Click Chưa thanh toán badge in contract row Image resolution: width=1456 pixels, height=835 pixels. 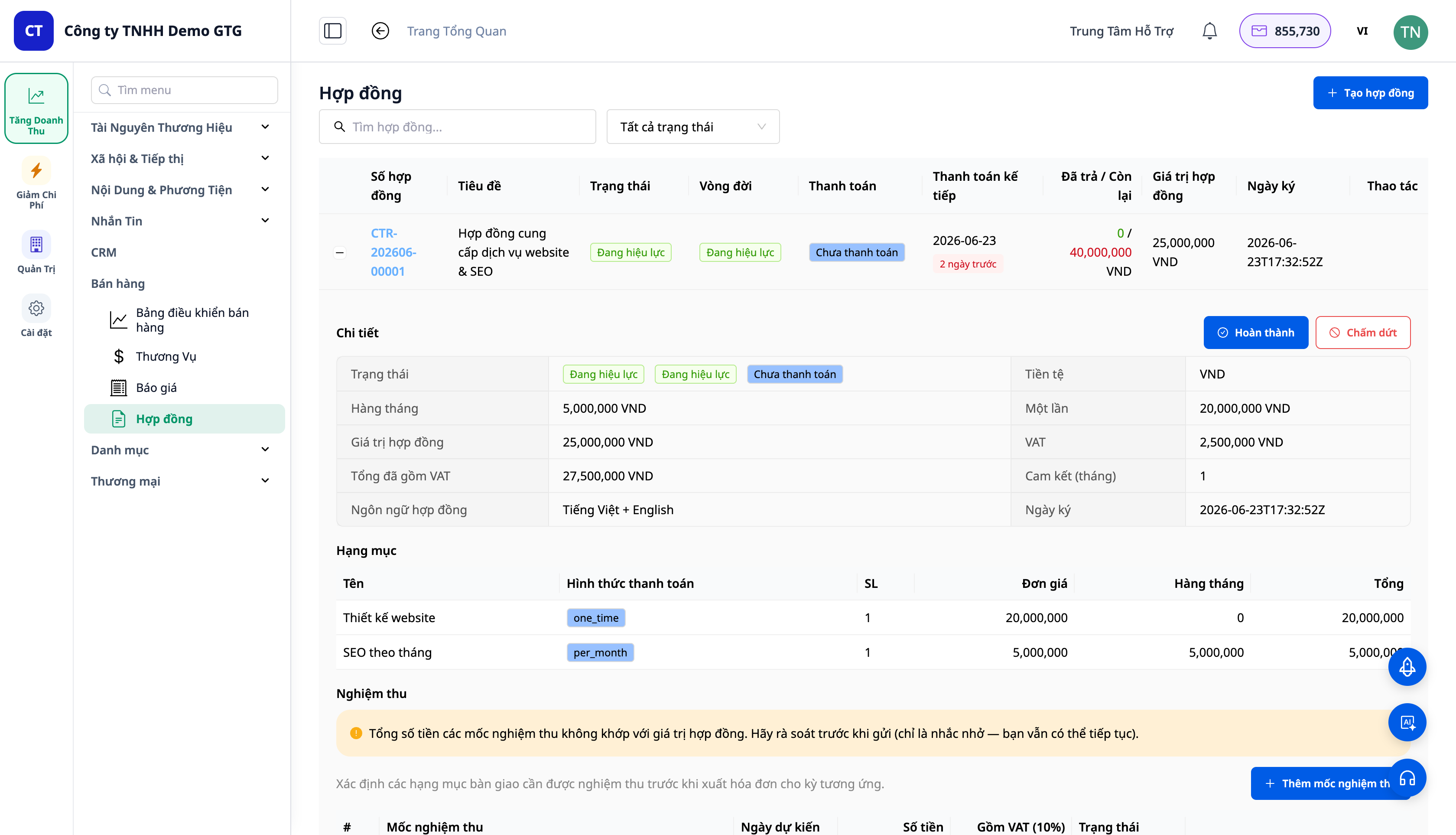(x=857, y=252)
